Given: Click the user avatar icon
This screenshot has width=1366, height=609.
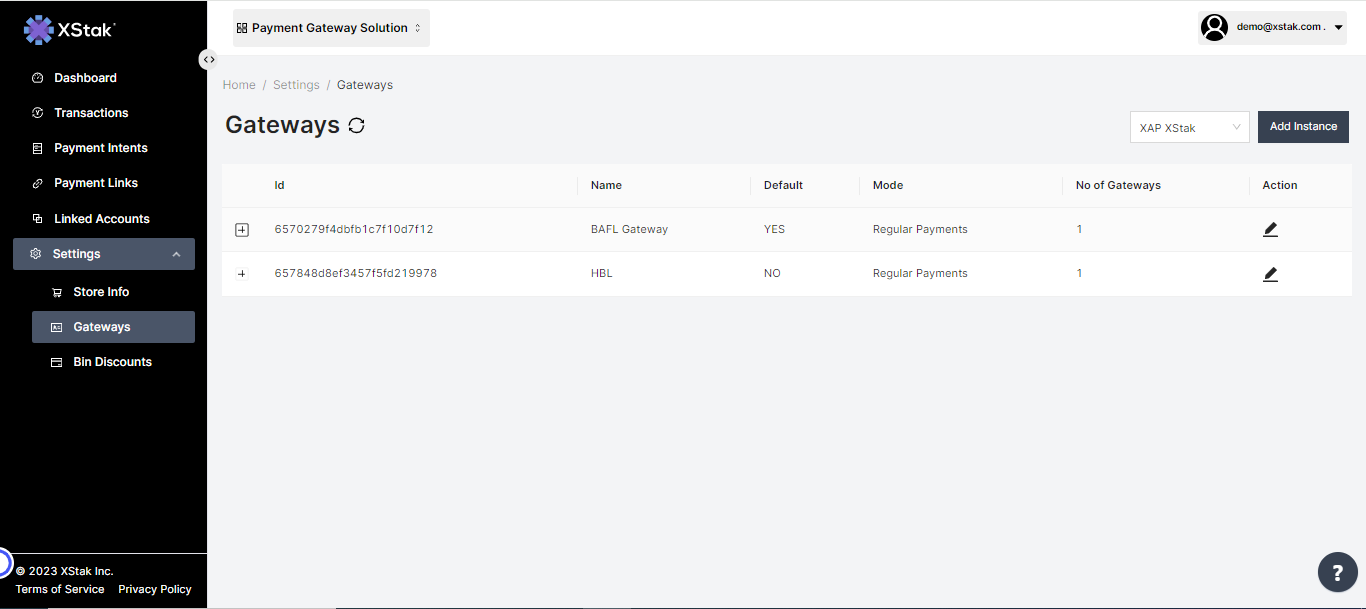Looking at the screenshot, I should pos(1214,28).
